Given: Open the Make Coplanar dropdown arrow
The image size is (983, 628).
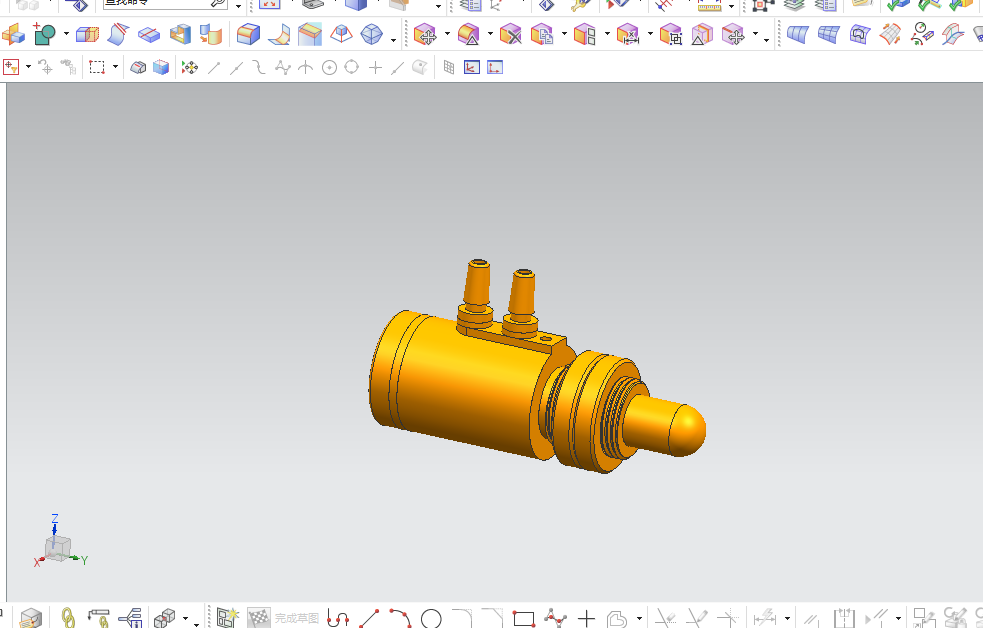Looking at the screenshot, I should (x=607, y=34).
